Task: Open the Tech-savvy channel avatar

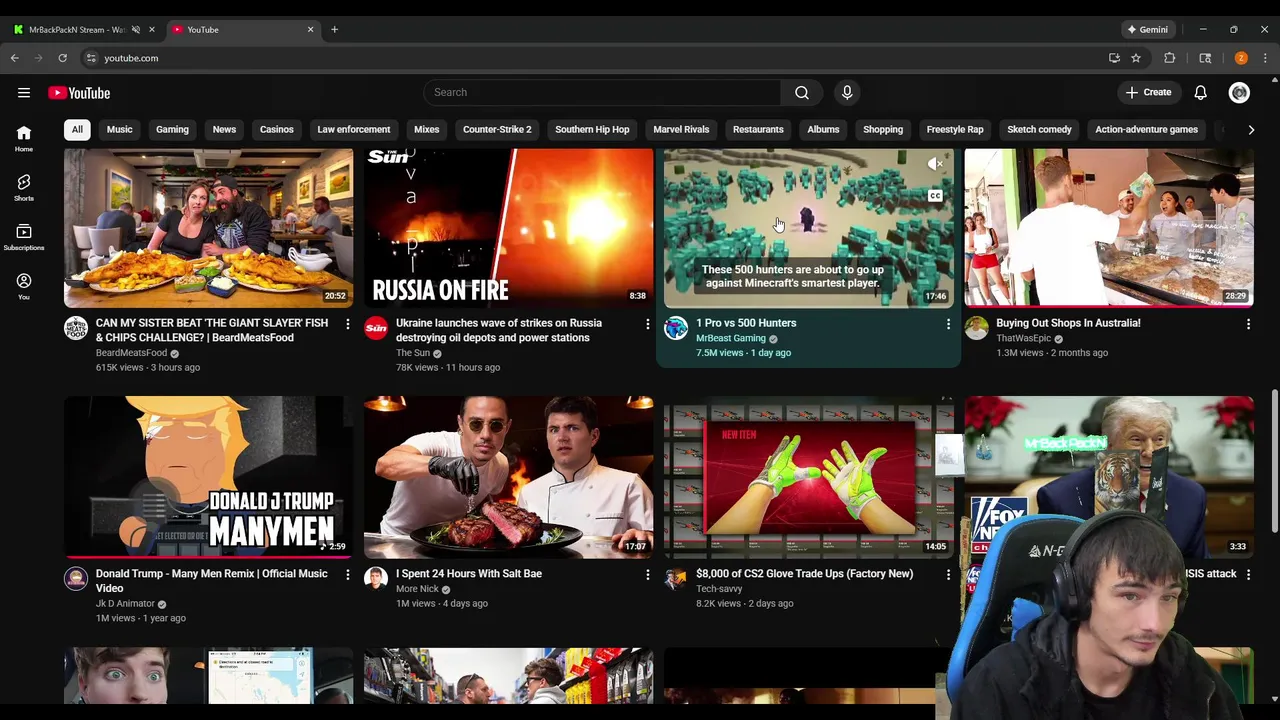Action: coord(676,579)
